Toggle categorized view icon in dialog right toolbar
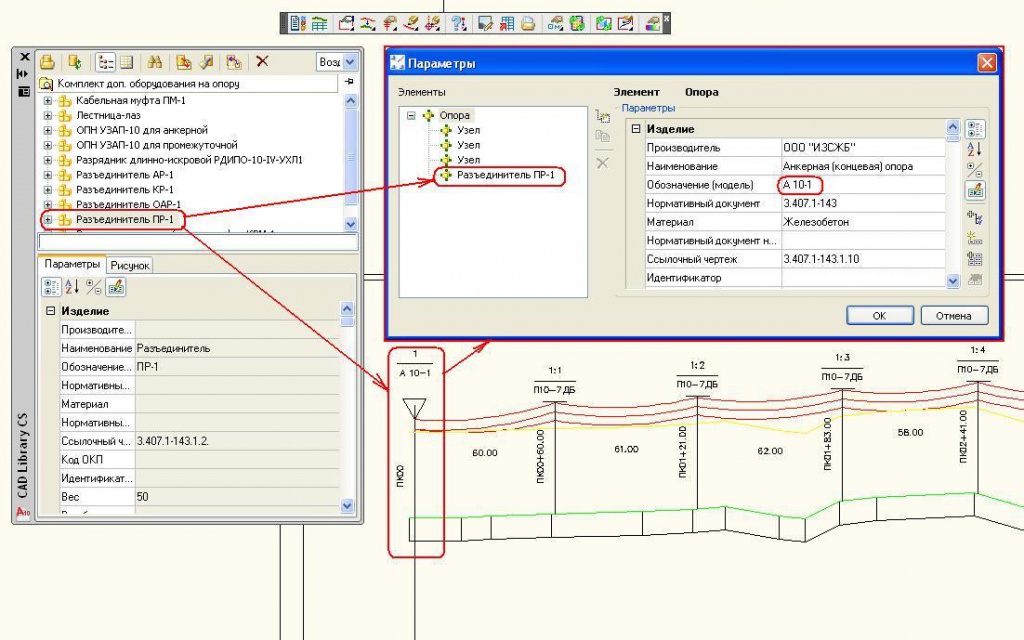 (975, 129)
